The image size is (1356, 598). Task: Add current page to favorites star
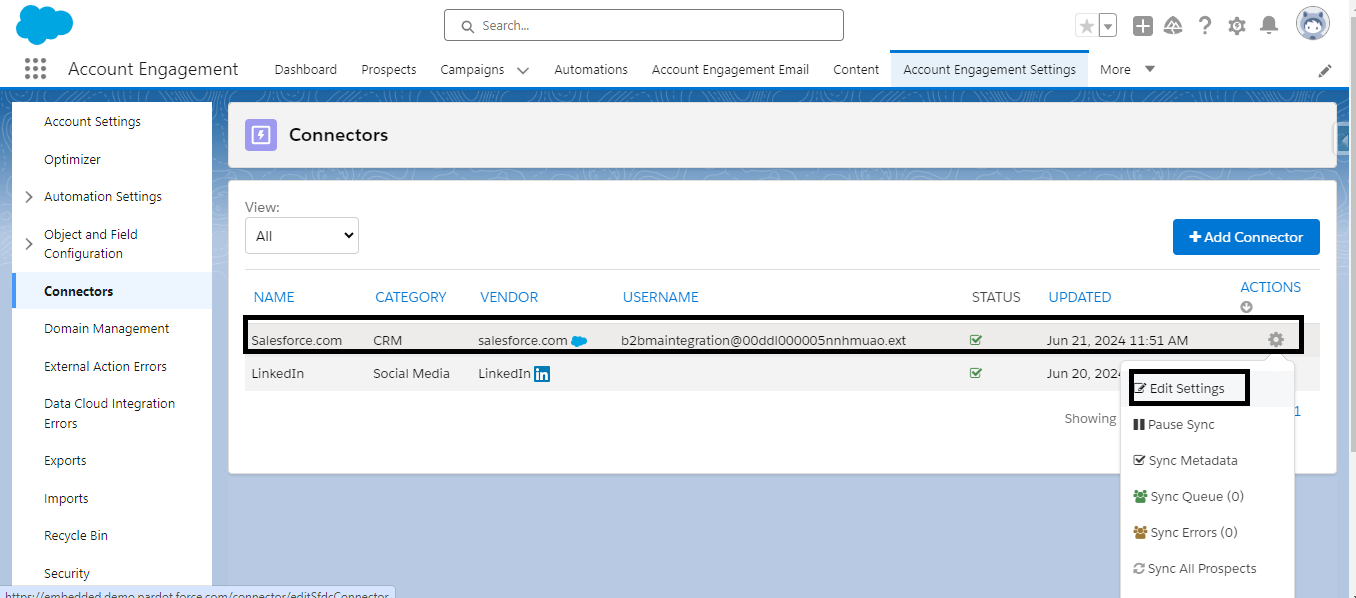click(x=1086, y=26)
